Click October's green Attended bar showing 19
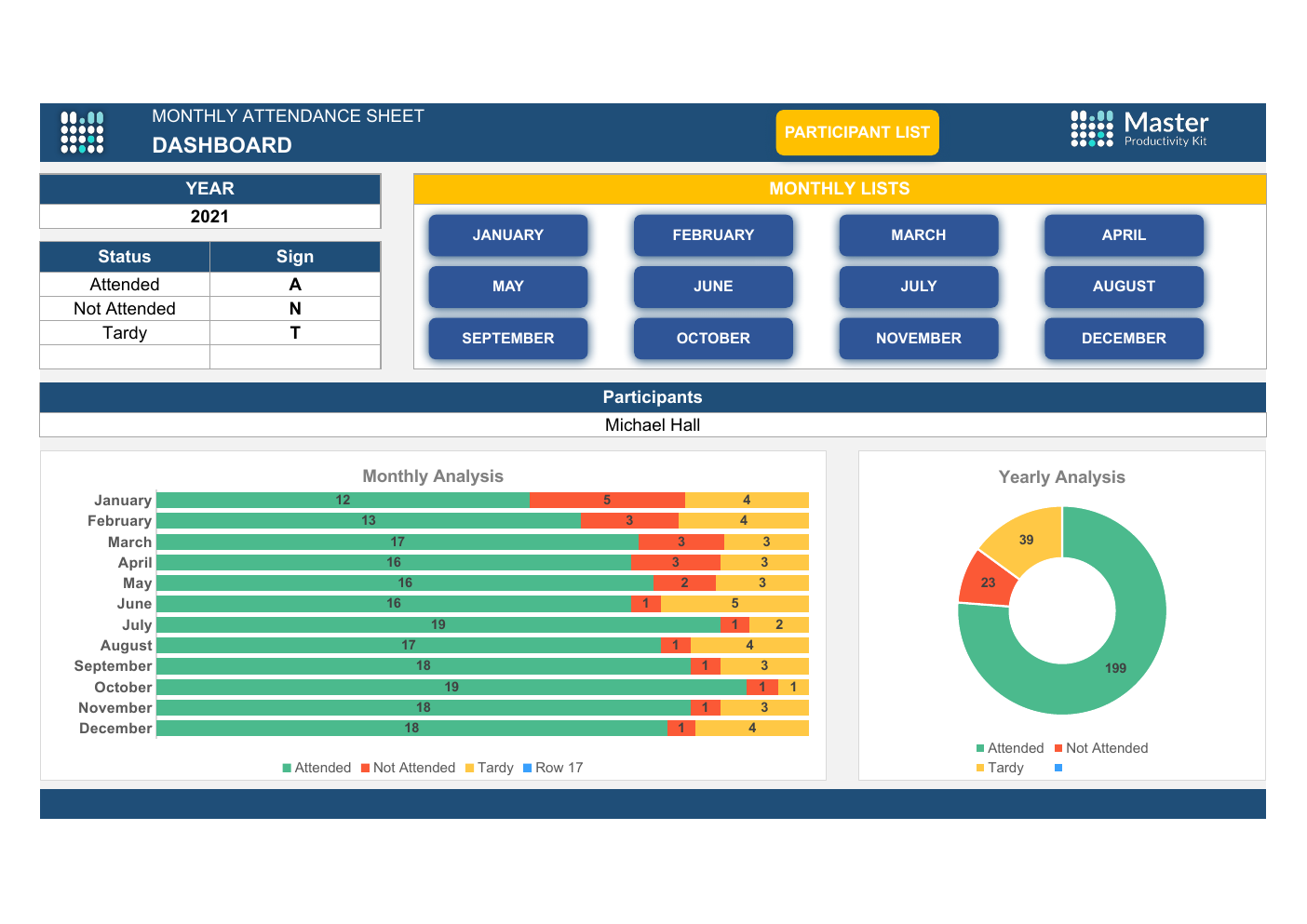Viewport: 1307px width, 924px height. (451, 687)
